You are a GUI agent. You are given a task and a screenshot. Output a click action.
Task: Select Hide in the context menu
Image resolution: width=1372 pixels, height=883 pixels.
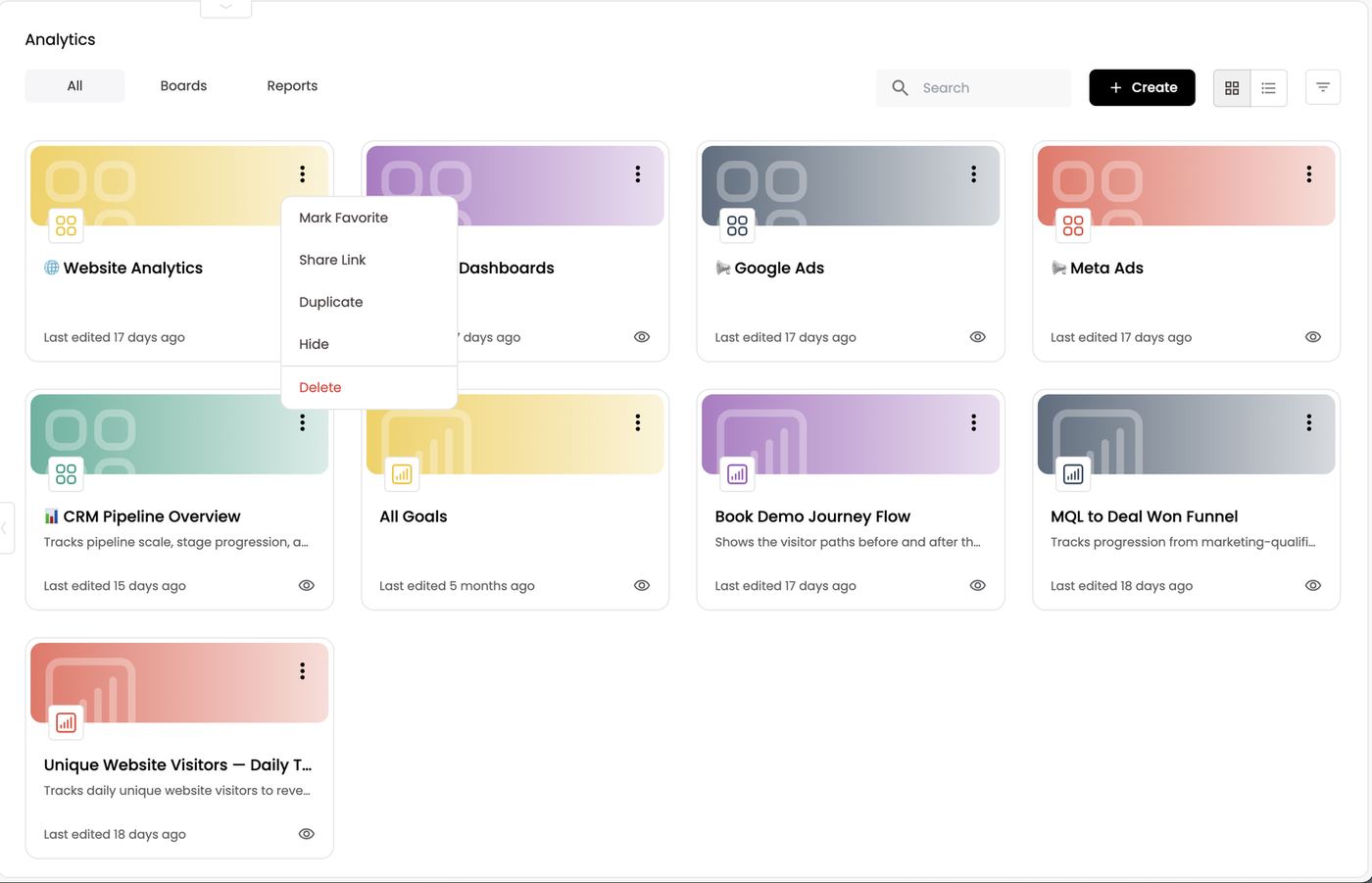click(x=369, y=344)
